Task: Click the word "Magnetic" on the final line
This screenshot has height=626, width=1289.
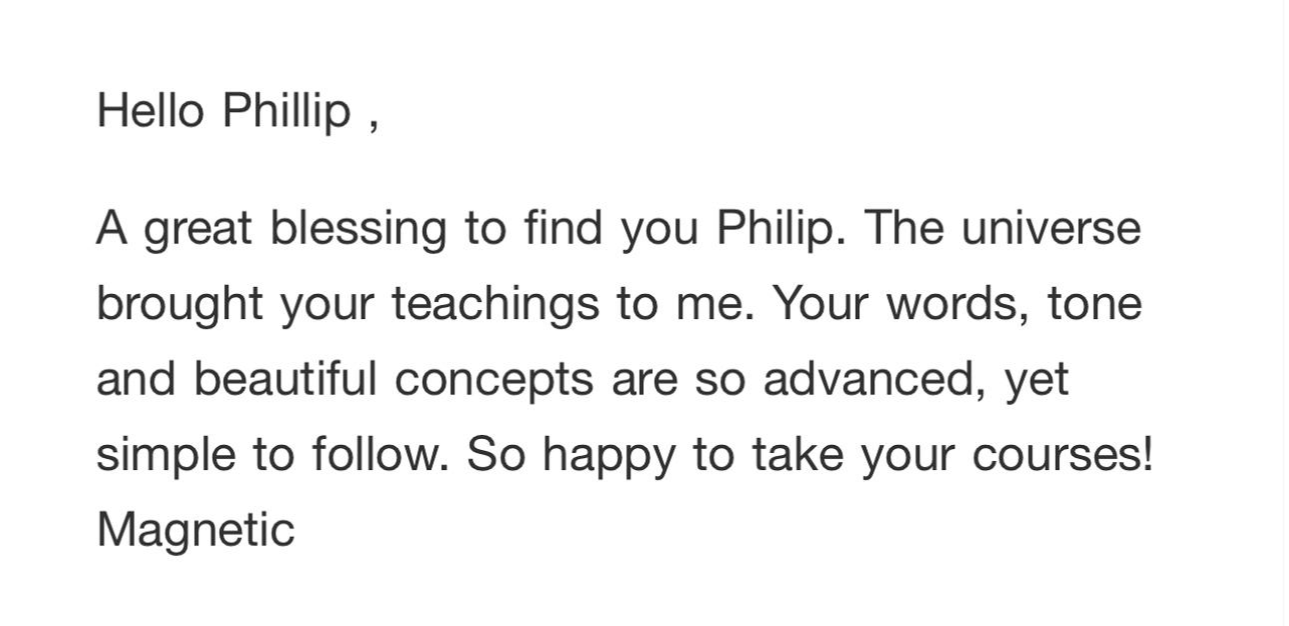Action: [196, 532]
